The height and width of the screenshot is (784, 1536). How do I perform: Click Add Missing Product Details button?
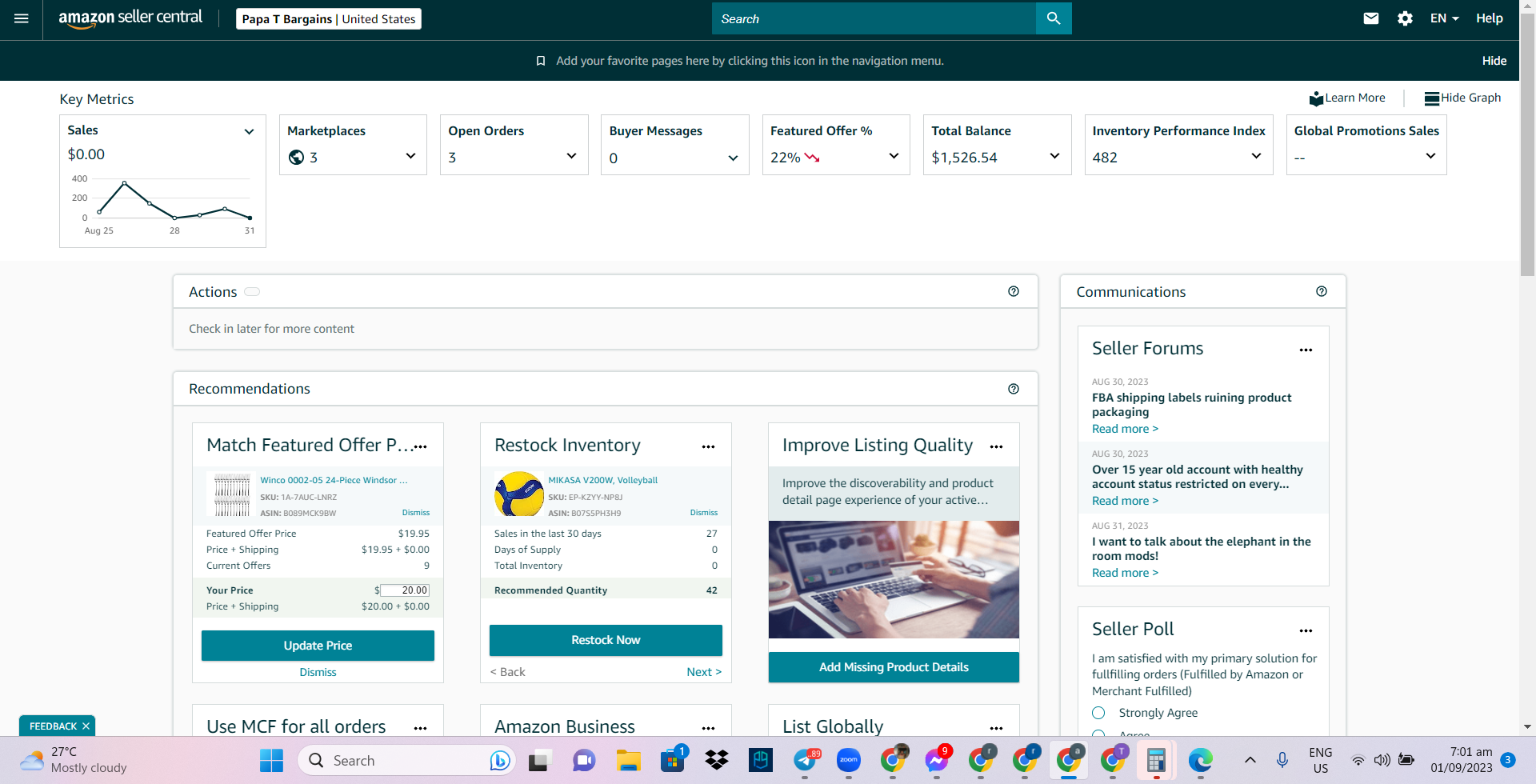tap(894, 667)
